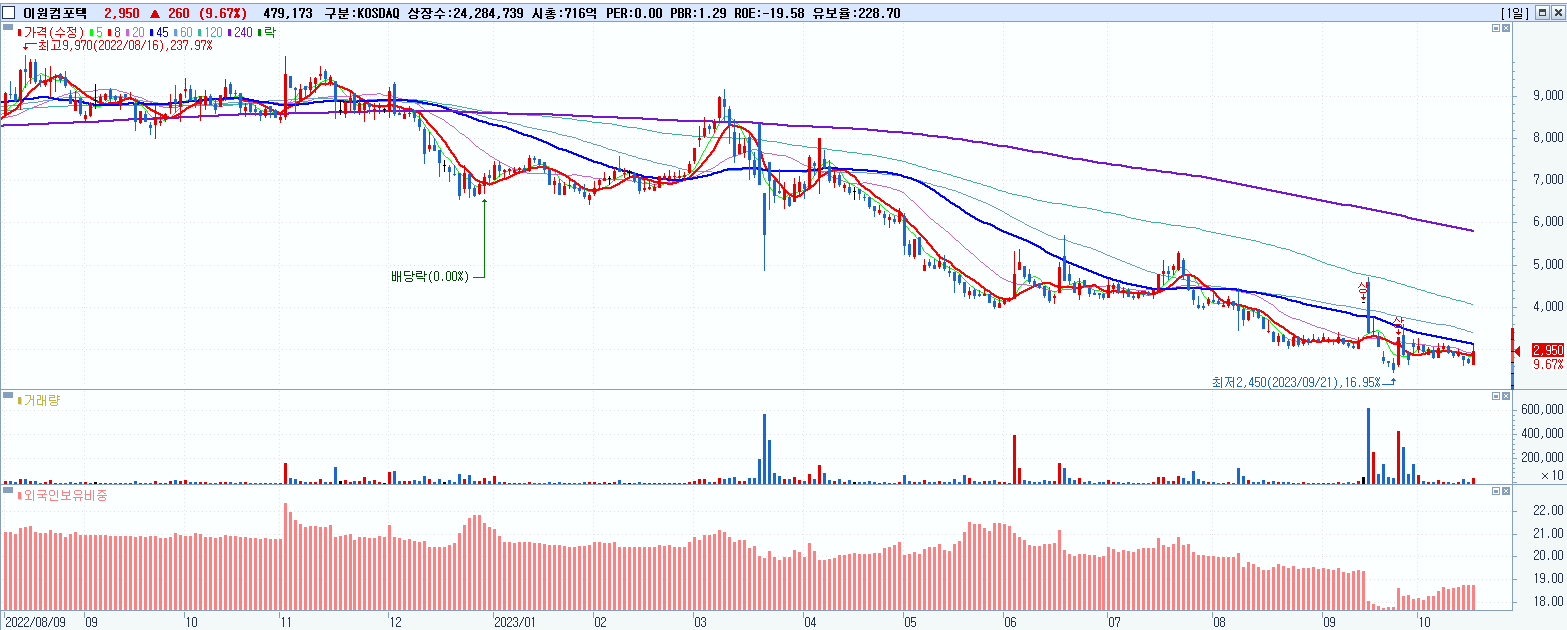Maximize the 거래량 volume pane

1495,397
